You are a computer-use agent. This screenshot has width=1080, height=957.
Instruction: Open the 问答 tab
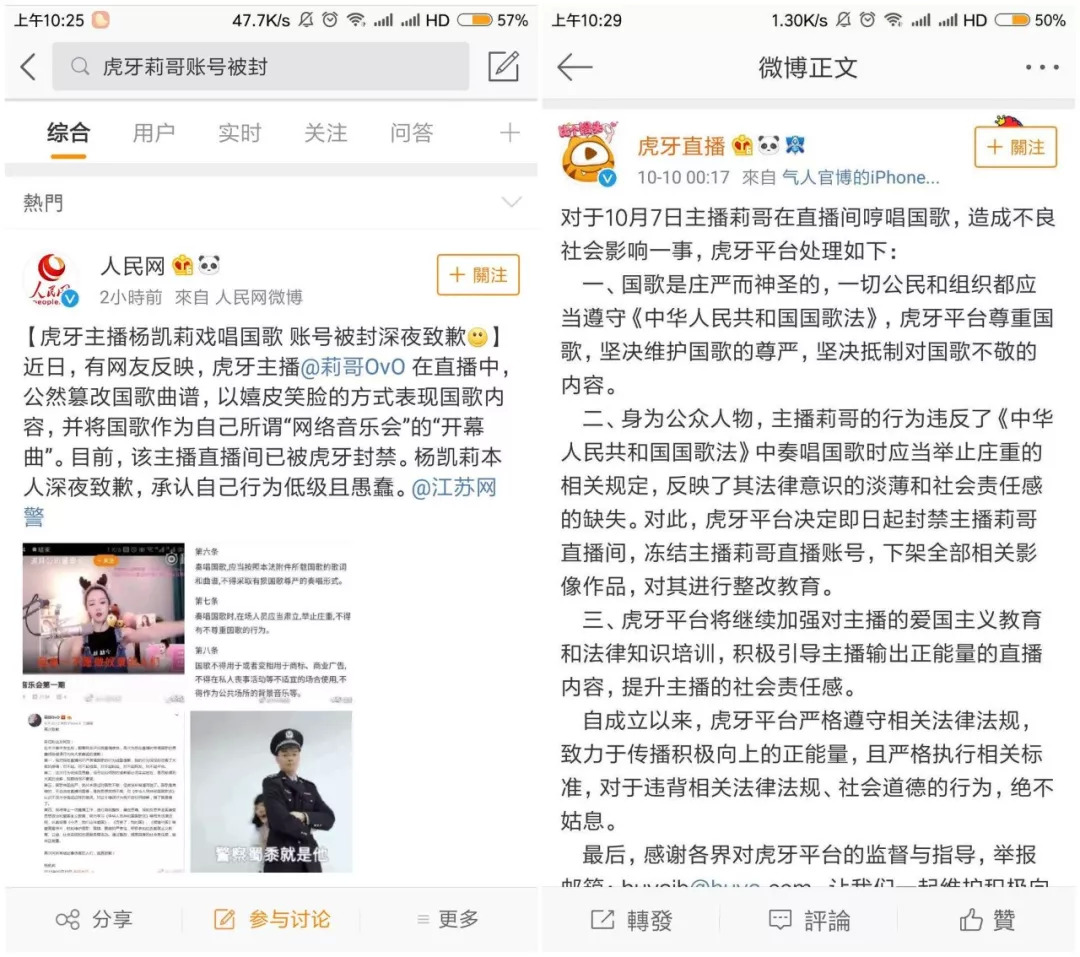tap(411, 132)
